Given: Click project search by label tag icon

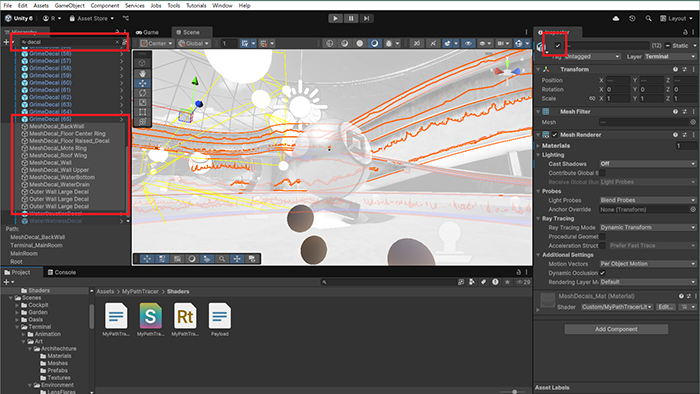Looking at the screenshot, I should point(483,282).
